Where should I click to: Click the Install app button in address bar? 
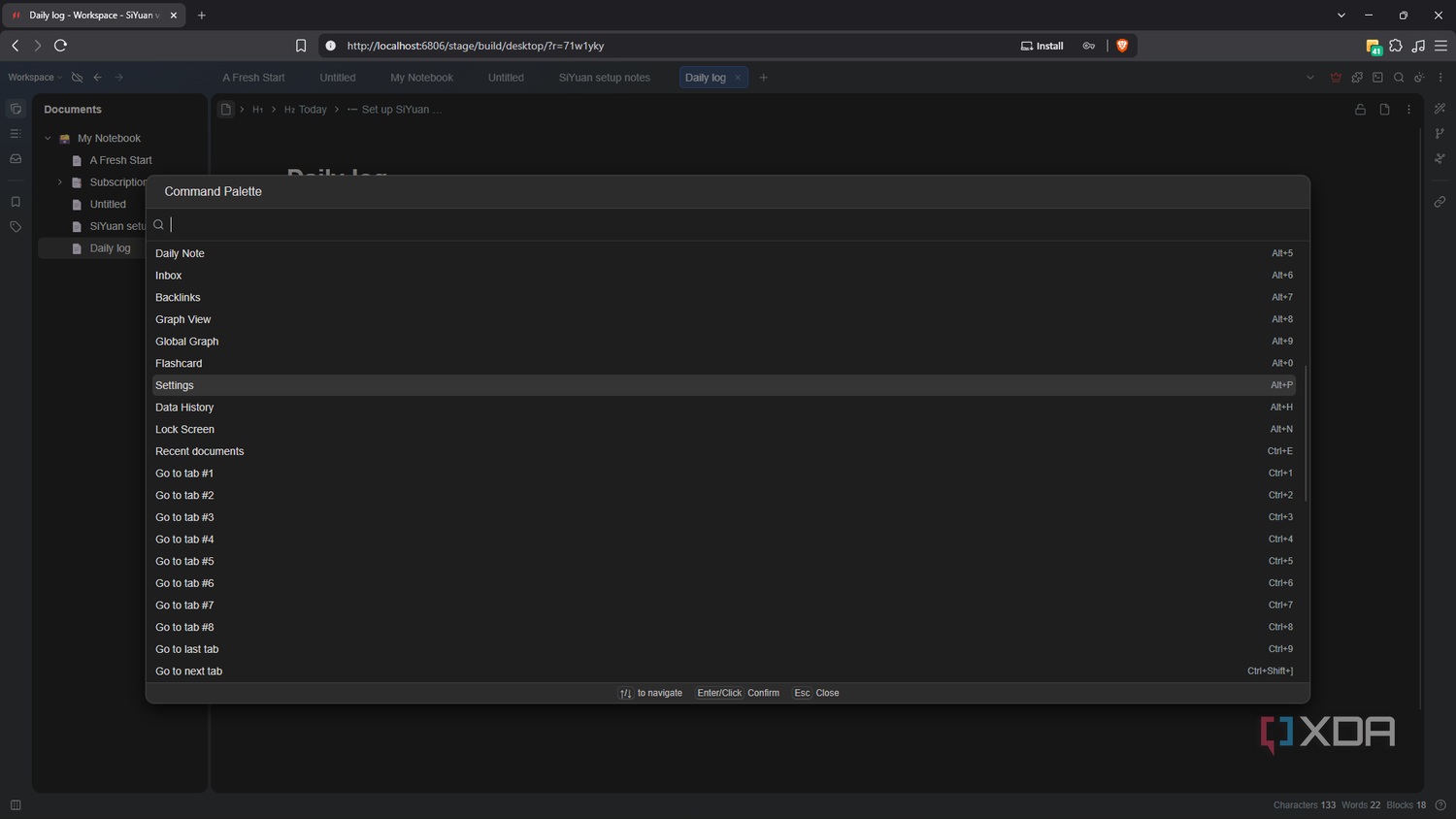click(x=1042, y=46)
